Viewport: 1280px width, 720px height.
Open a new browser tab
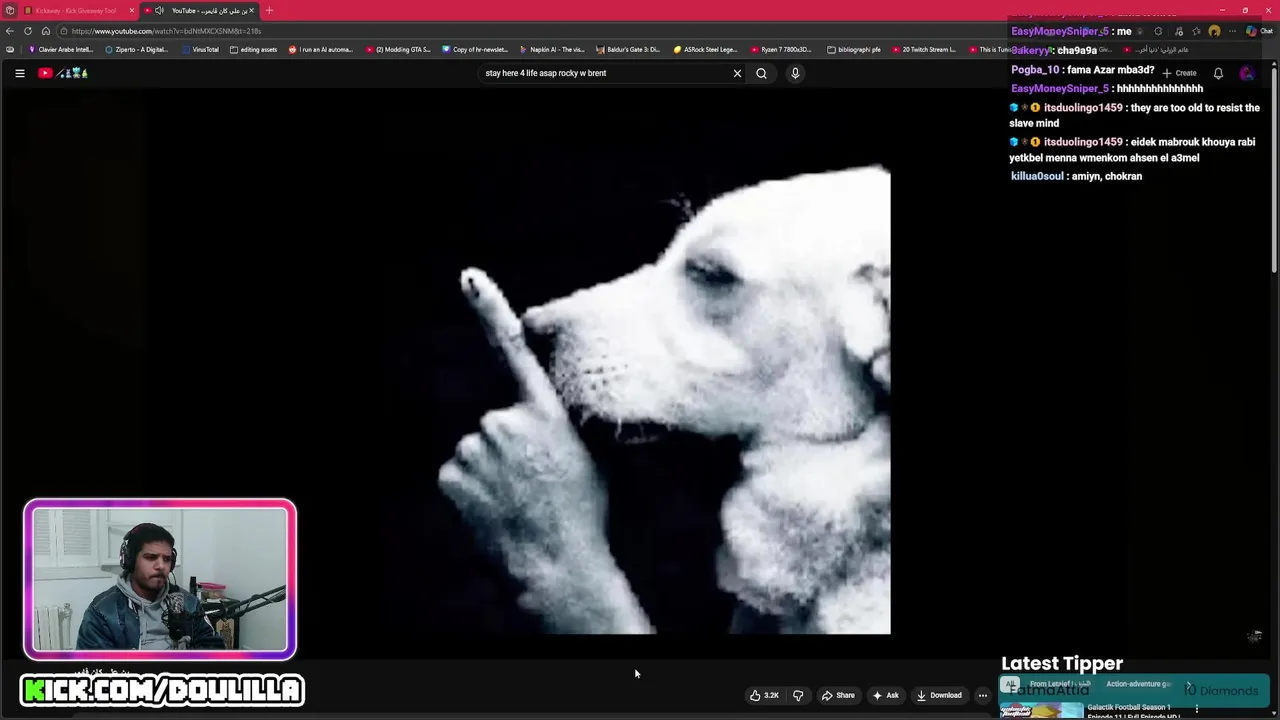pyautogui.click(x=269, y=10)
